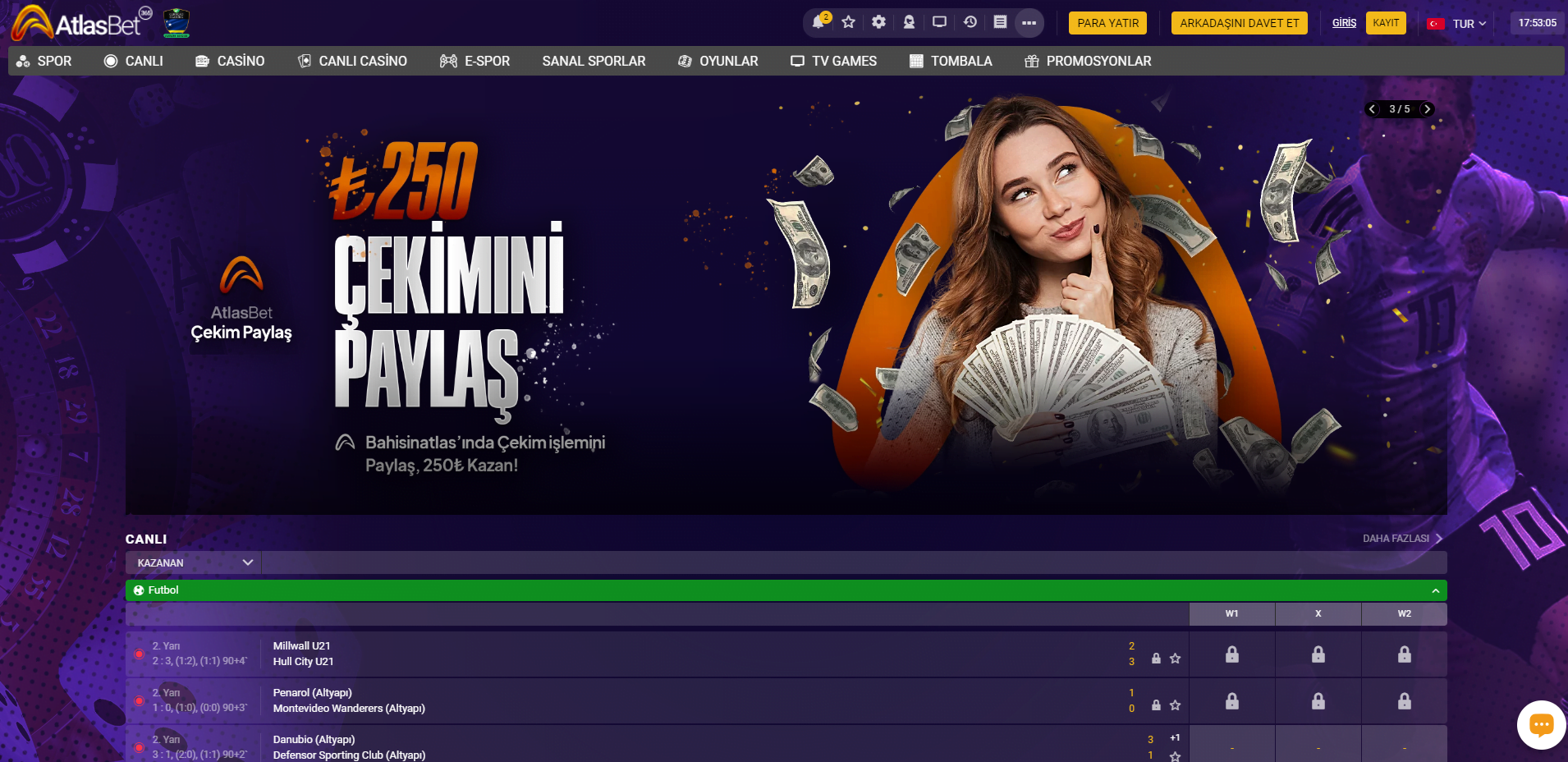The width and height of the screenshot is (1568, 762).
Task: Click the CANLI section heading
Action: pyautogui.click(x=146, y=539)
